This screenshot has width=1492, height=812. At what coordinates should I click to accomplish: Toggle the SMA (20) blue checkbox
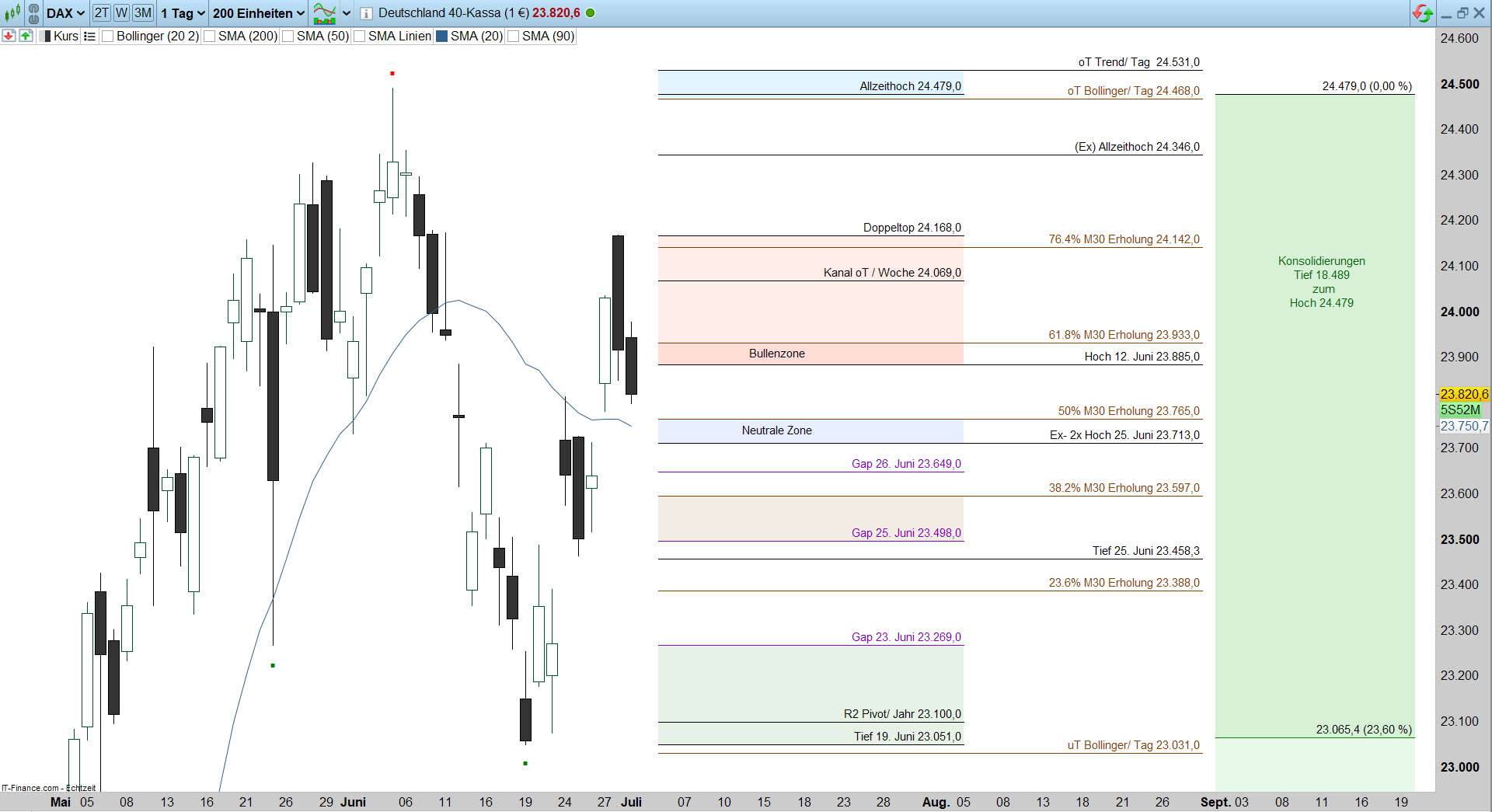coord(442,36)
